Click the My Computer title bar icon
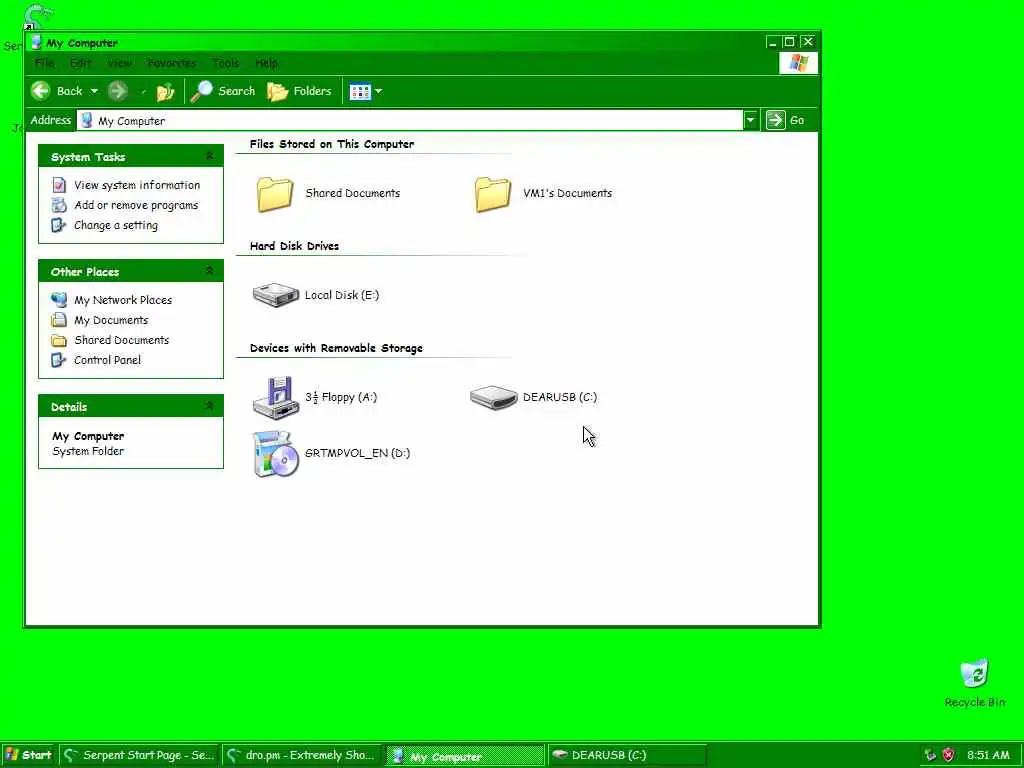 (x=37, y=42)
